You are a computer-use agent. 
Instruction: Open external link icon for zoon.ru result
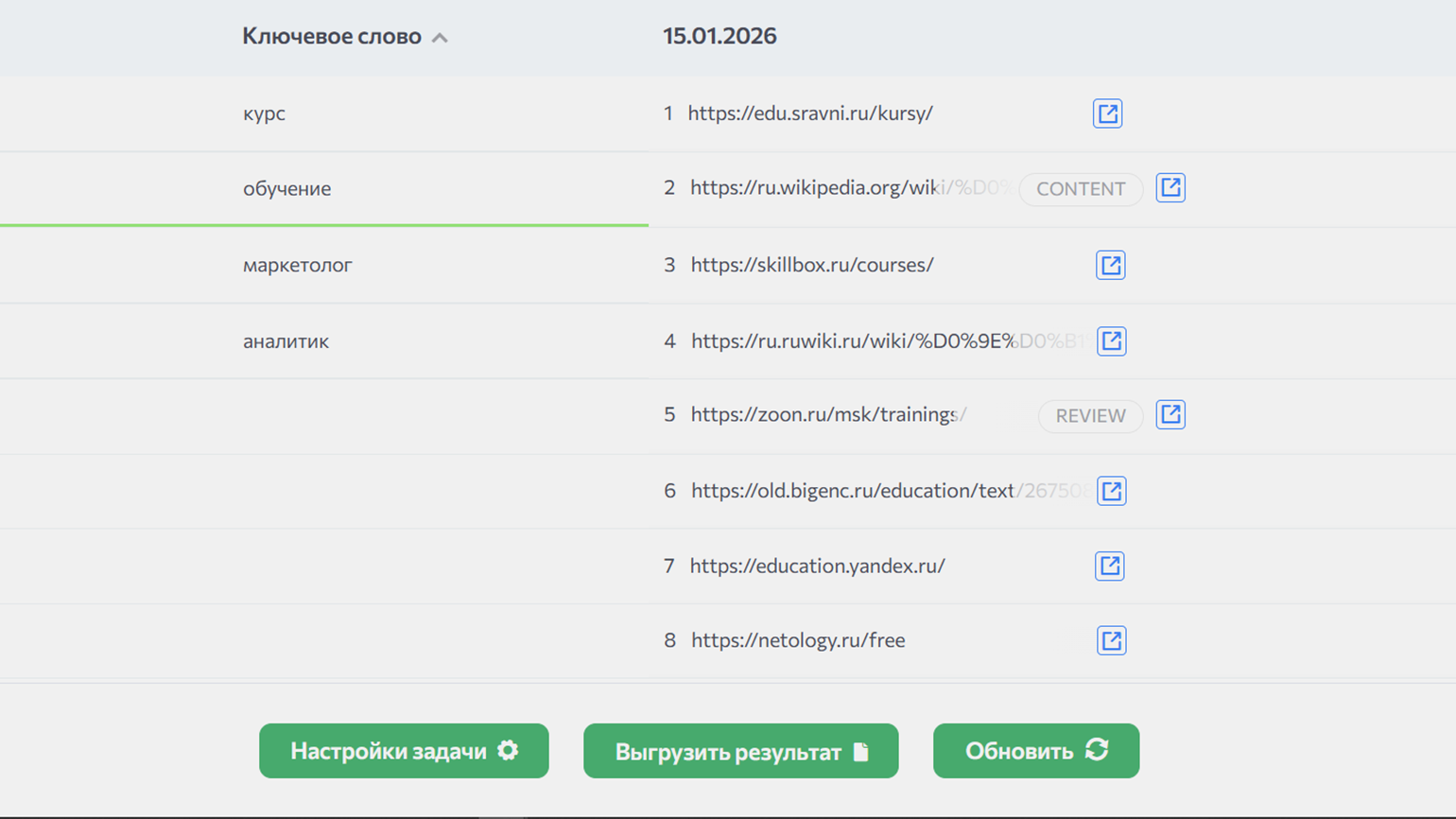point(1170,415)
